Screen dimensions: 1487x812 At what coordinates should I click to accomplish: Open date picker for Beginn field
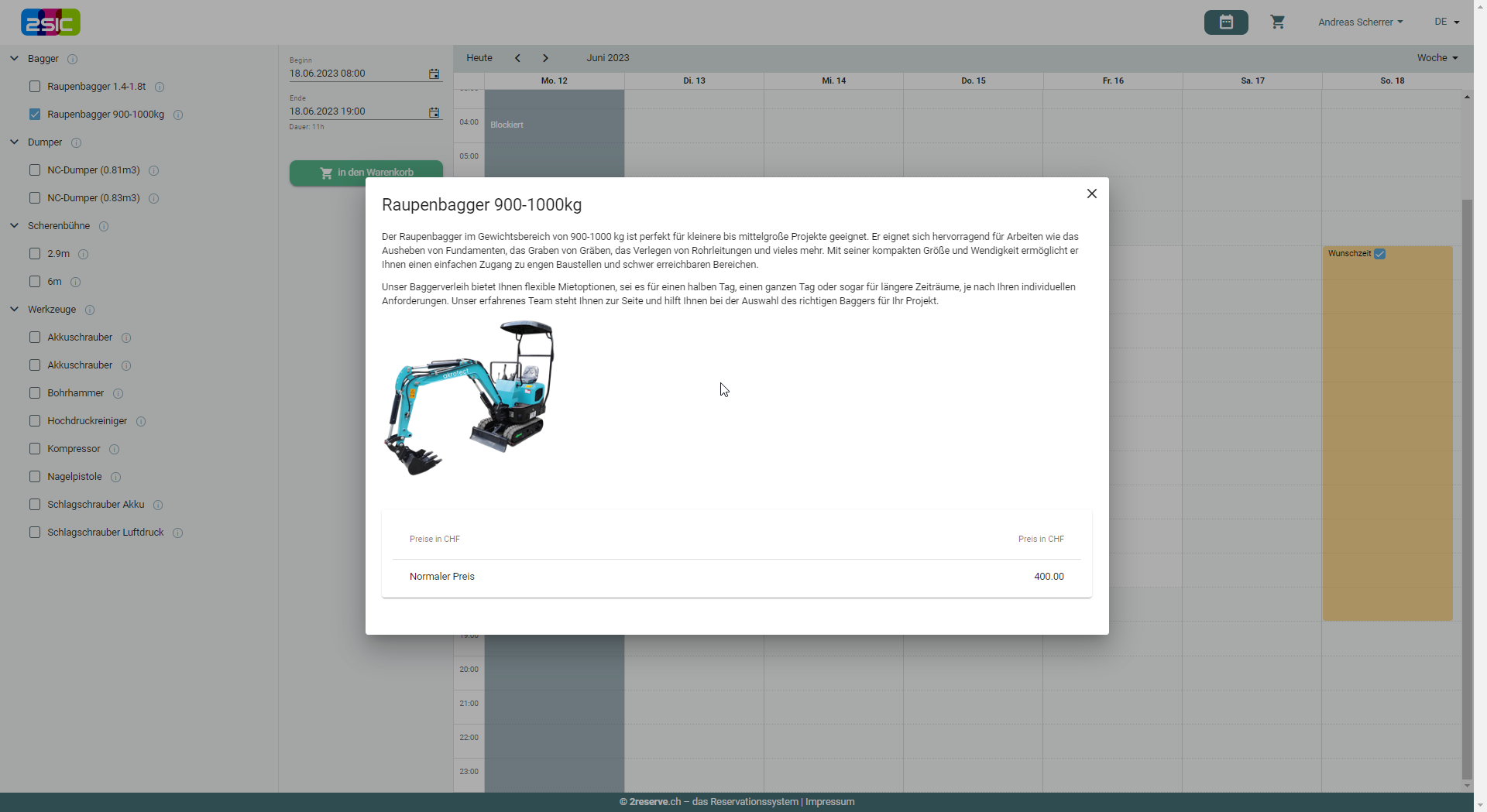(x=434, y=74)
